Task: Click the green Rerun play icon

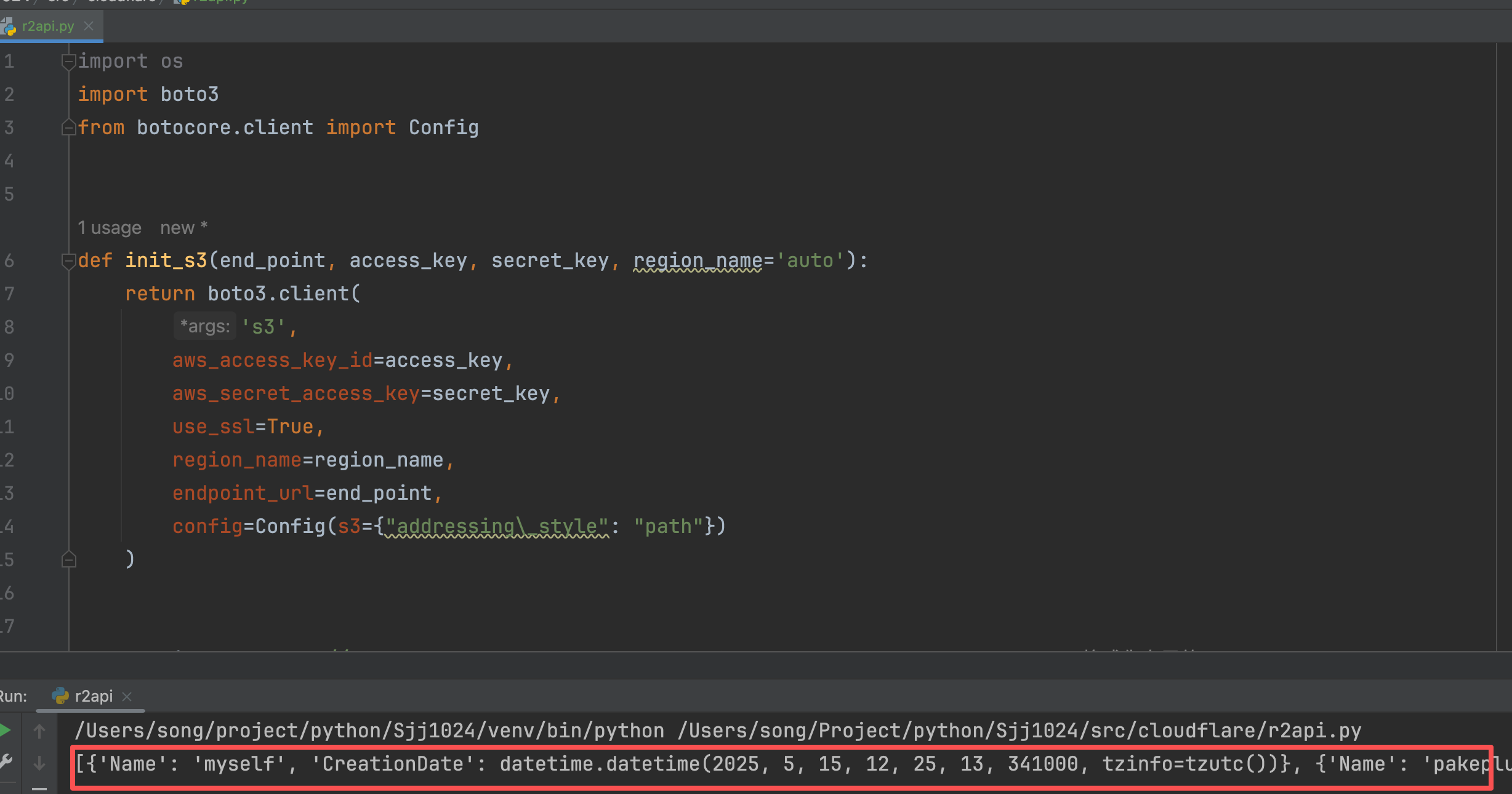Action: pyautogui.click(x=5, y=731)
